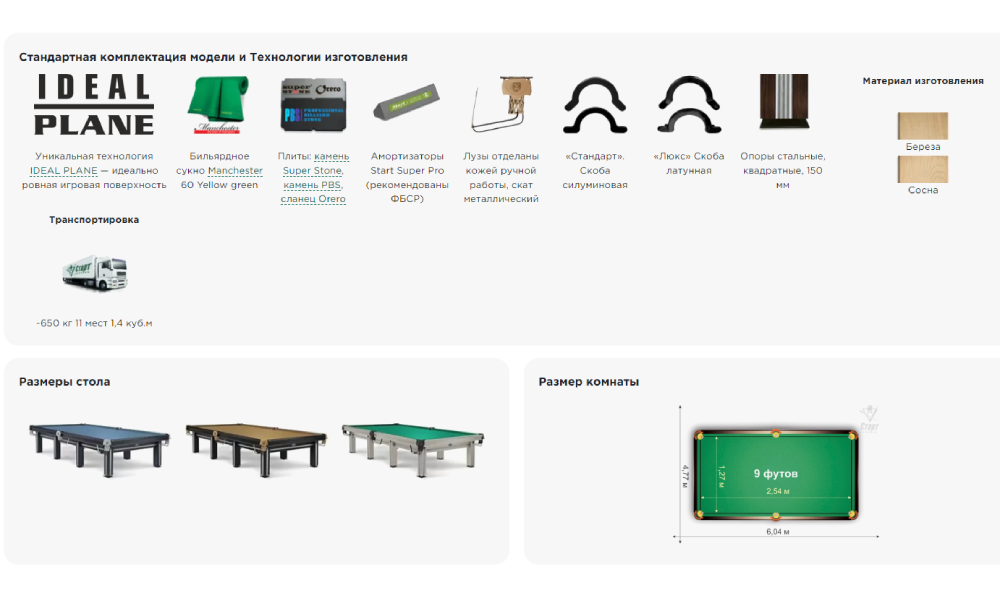This screenshot has height=600, width=1000.
Task: Click the Super Stone slab icon
Action: (313, 105)
